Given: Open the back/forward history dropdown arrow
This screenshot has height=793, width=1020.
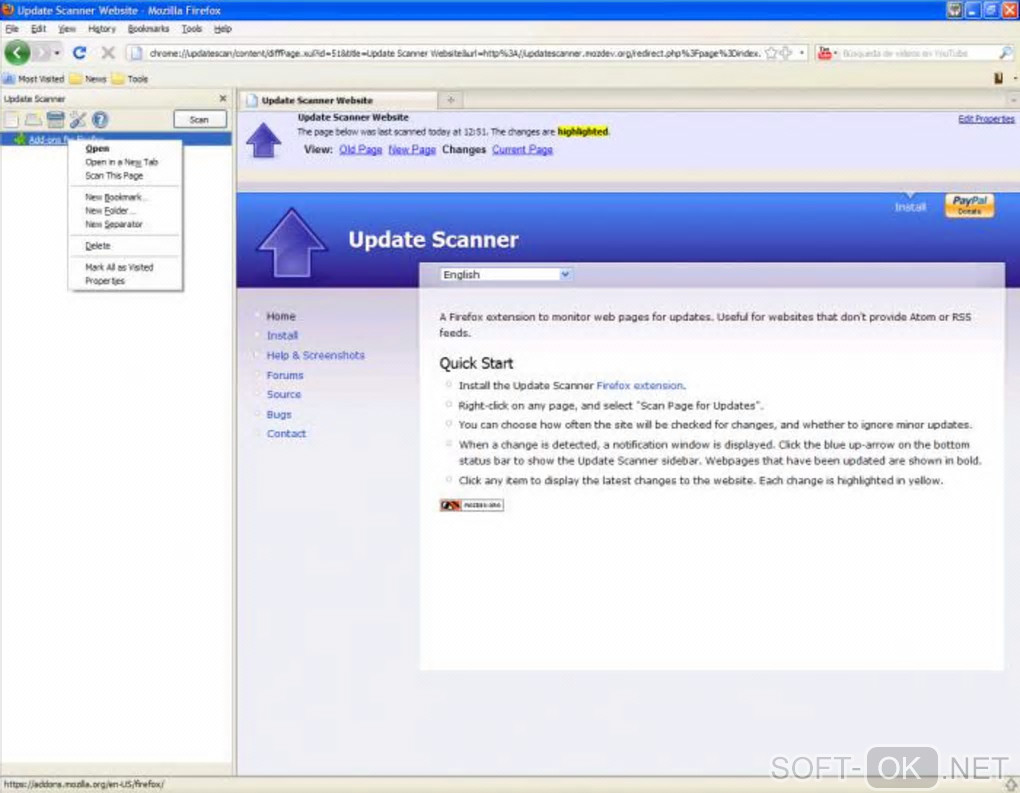Looking at the screenshot, I should click(x=58, y=53).
